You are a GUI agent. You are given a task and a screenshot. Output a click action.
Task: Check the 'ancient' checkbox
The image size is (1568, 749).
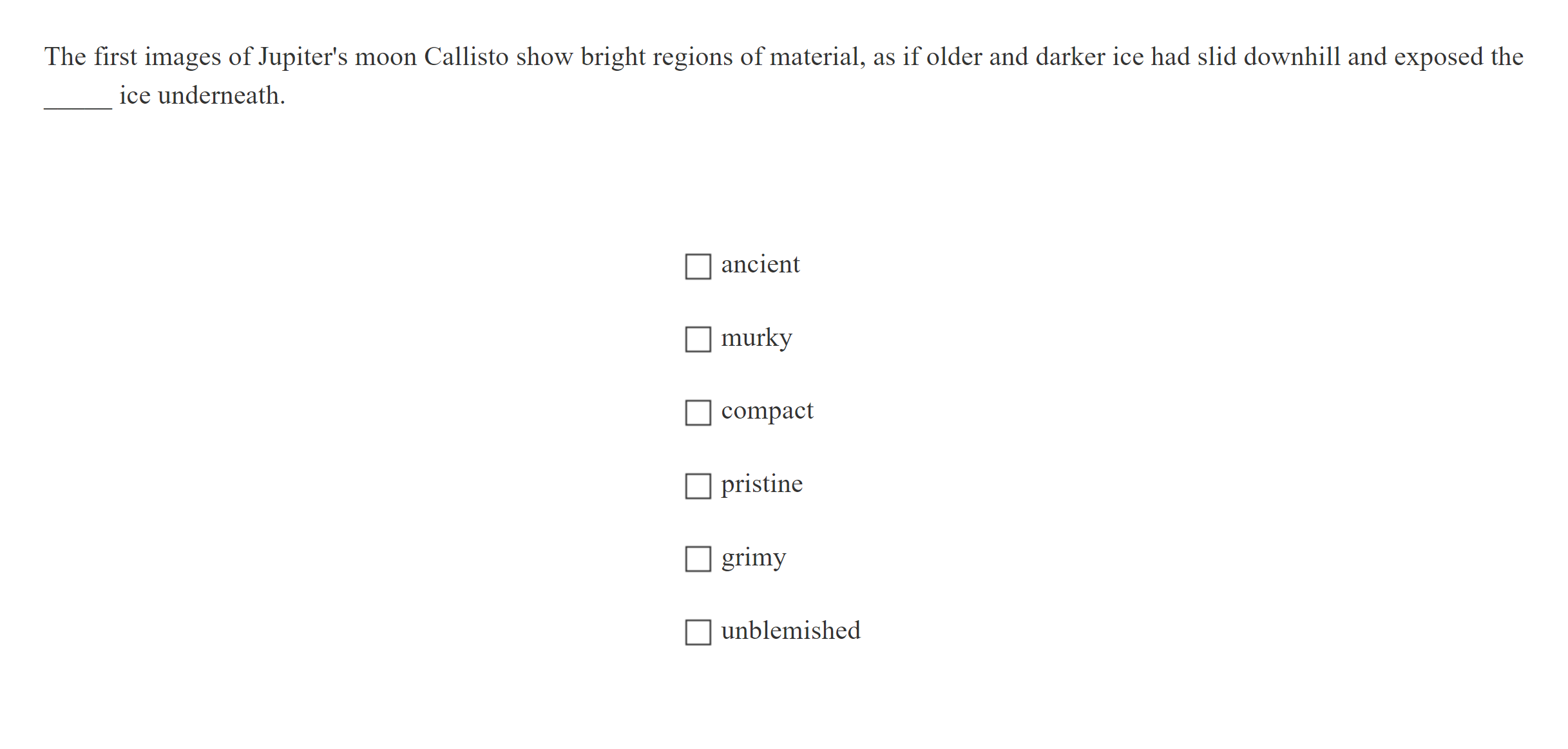[698, 266]
